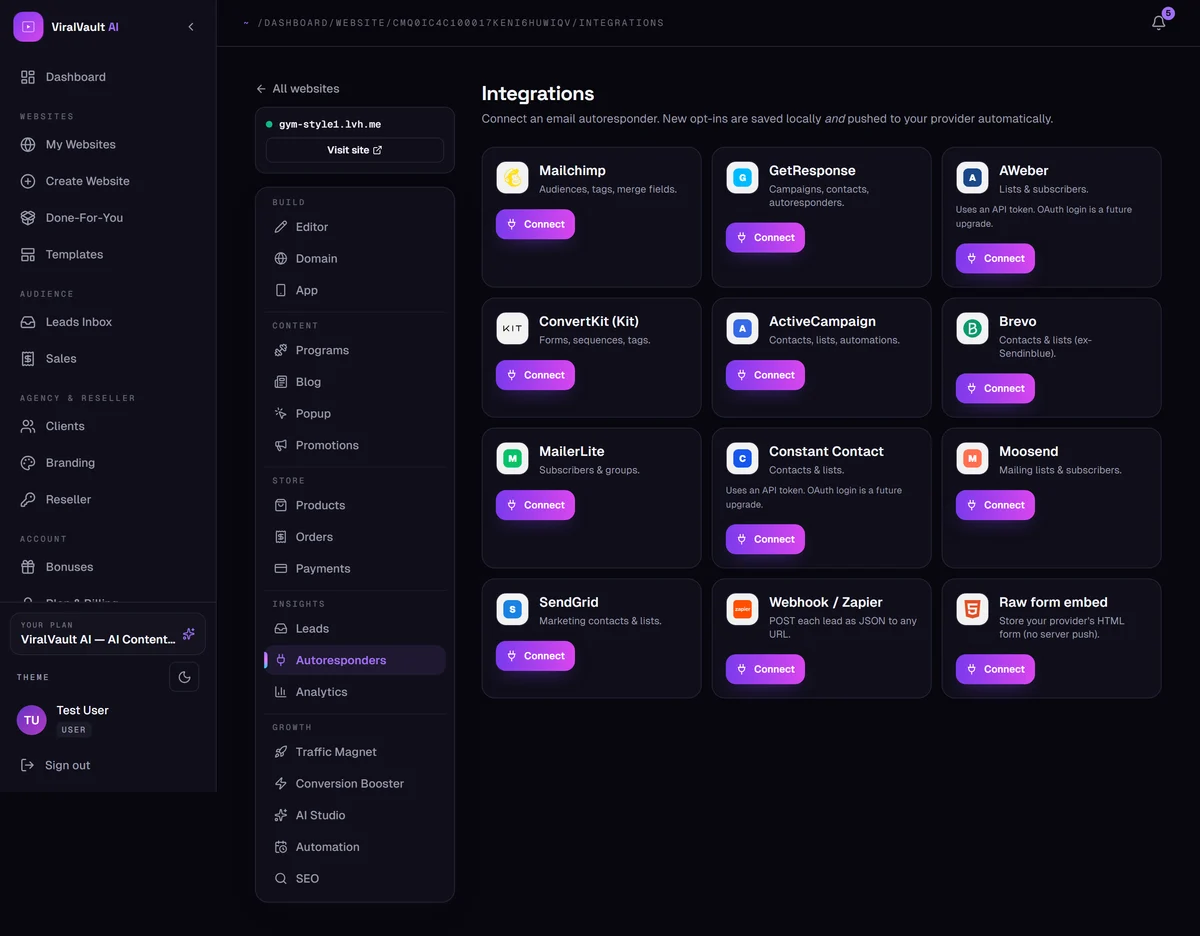Open Traffic Magnet
This screenshot has height=936, width=1200.
point(355,752)
